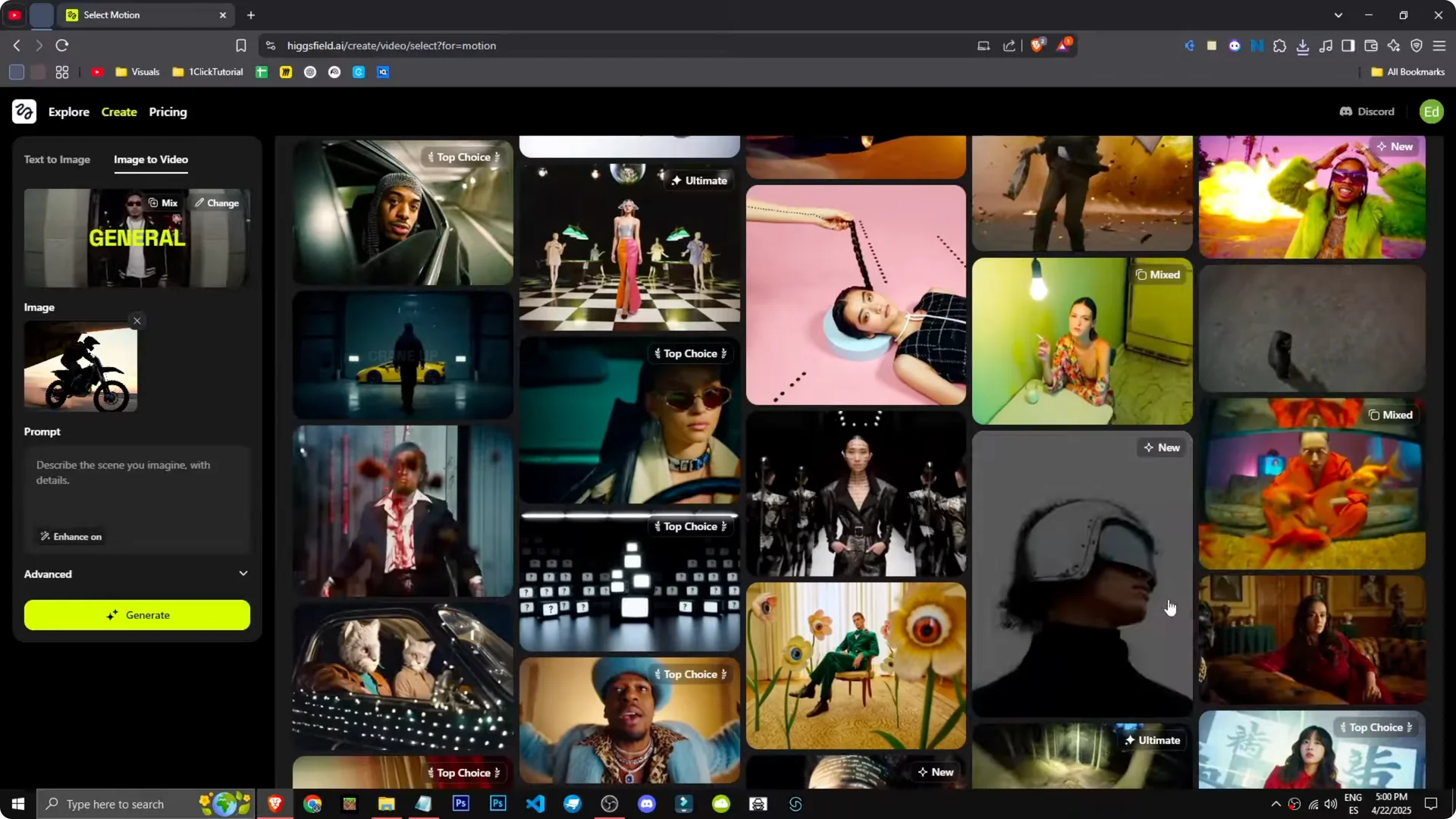Click the Ed profile avatar

(1431, 111)
